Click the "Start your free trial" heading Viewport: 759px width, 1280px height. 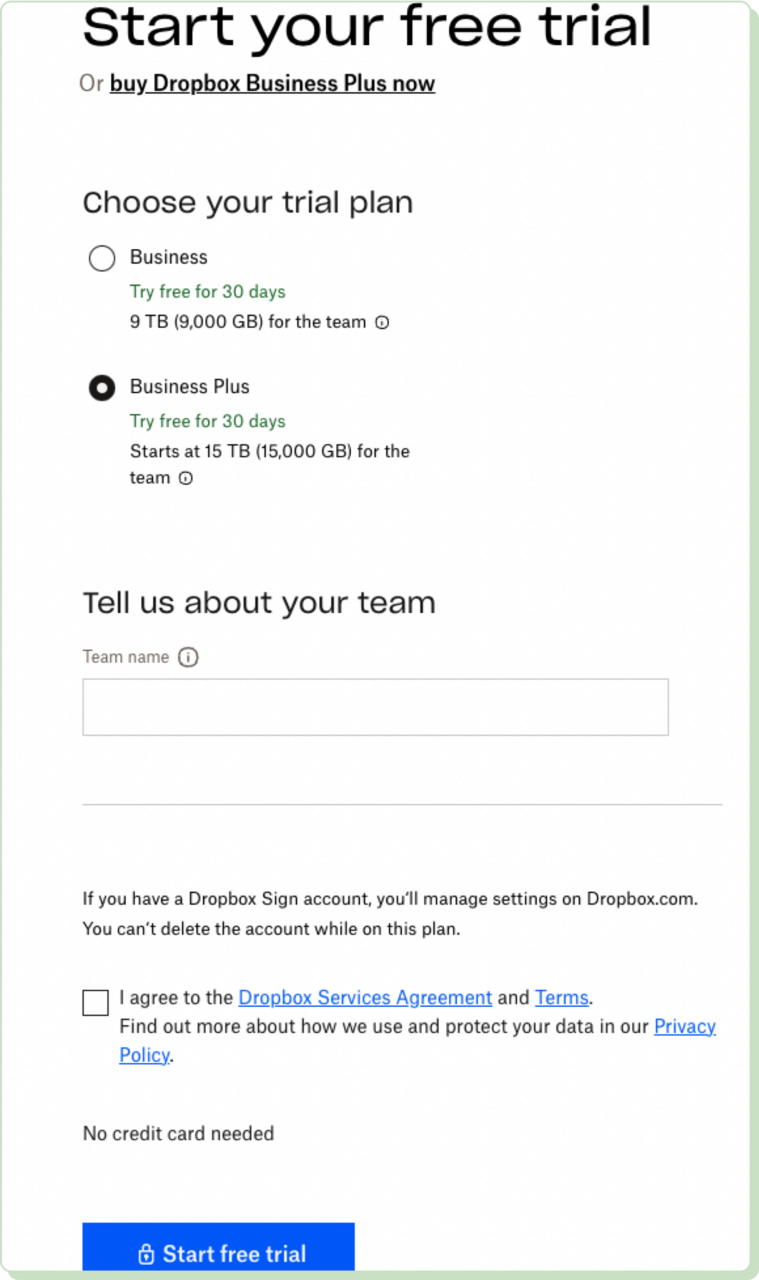(368, 30)
